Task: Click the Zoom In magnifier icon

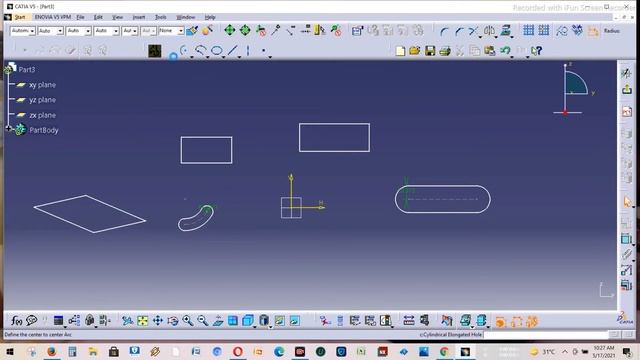Action: tap(188, 321)
